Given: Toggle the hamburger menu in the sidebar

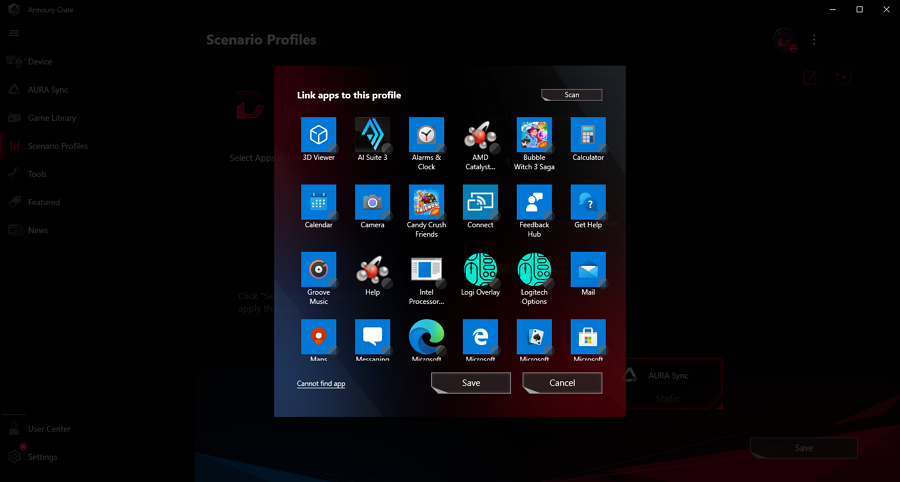Looking at the screenshot, I should (14, 33).
